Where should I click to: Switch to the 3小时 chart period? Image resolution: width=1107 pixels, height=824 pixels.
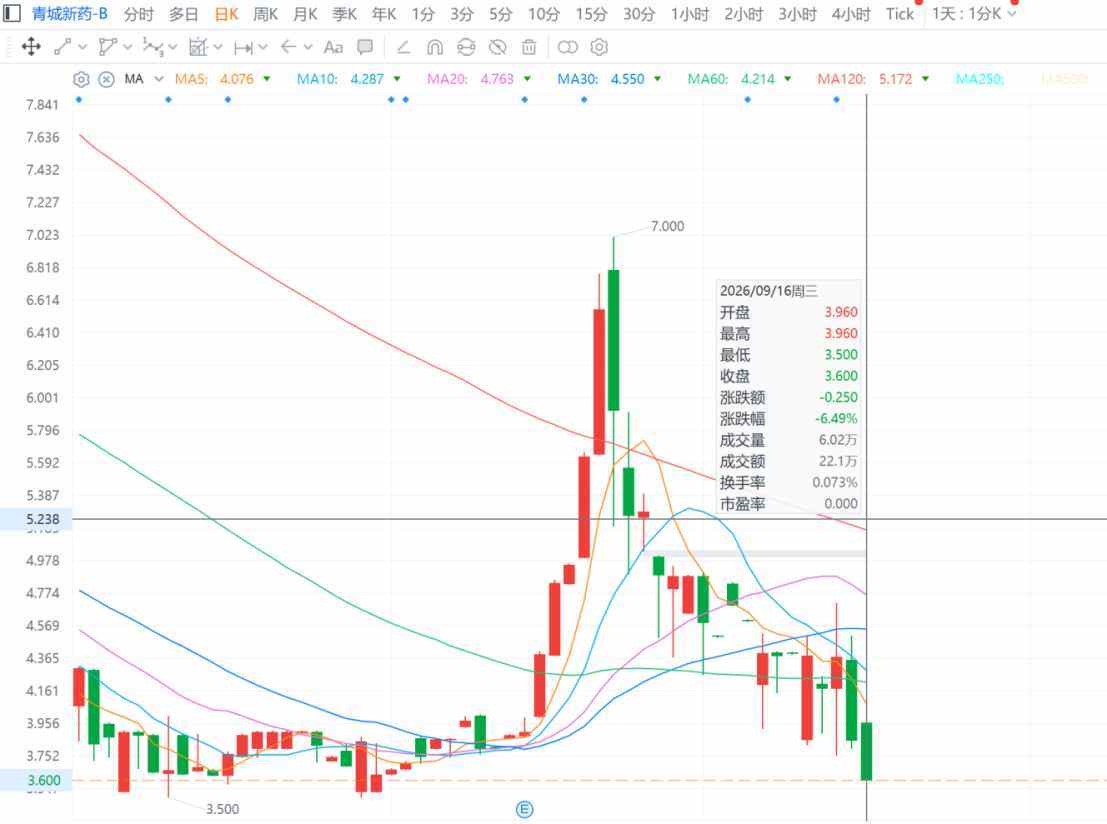tap(797, 14)
